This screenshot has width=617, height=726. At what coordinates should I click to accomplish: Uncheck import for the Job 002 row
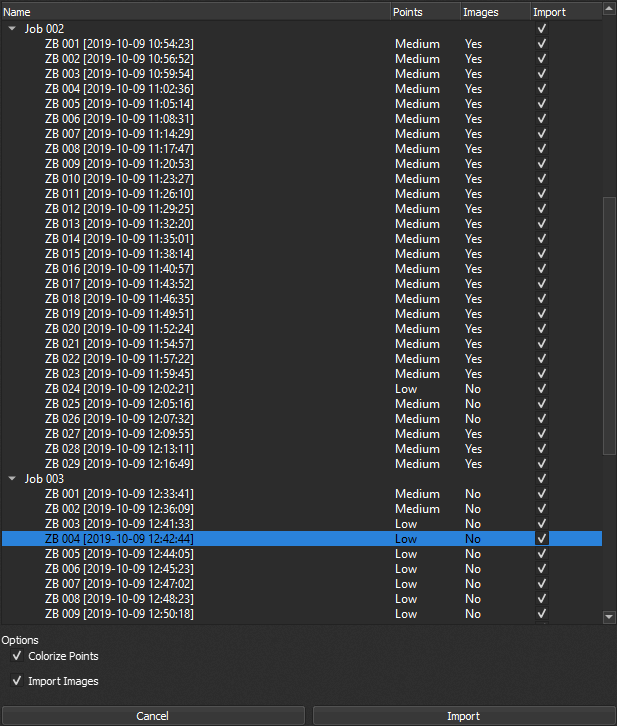click(542, 29)
